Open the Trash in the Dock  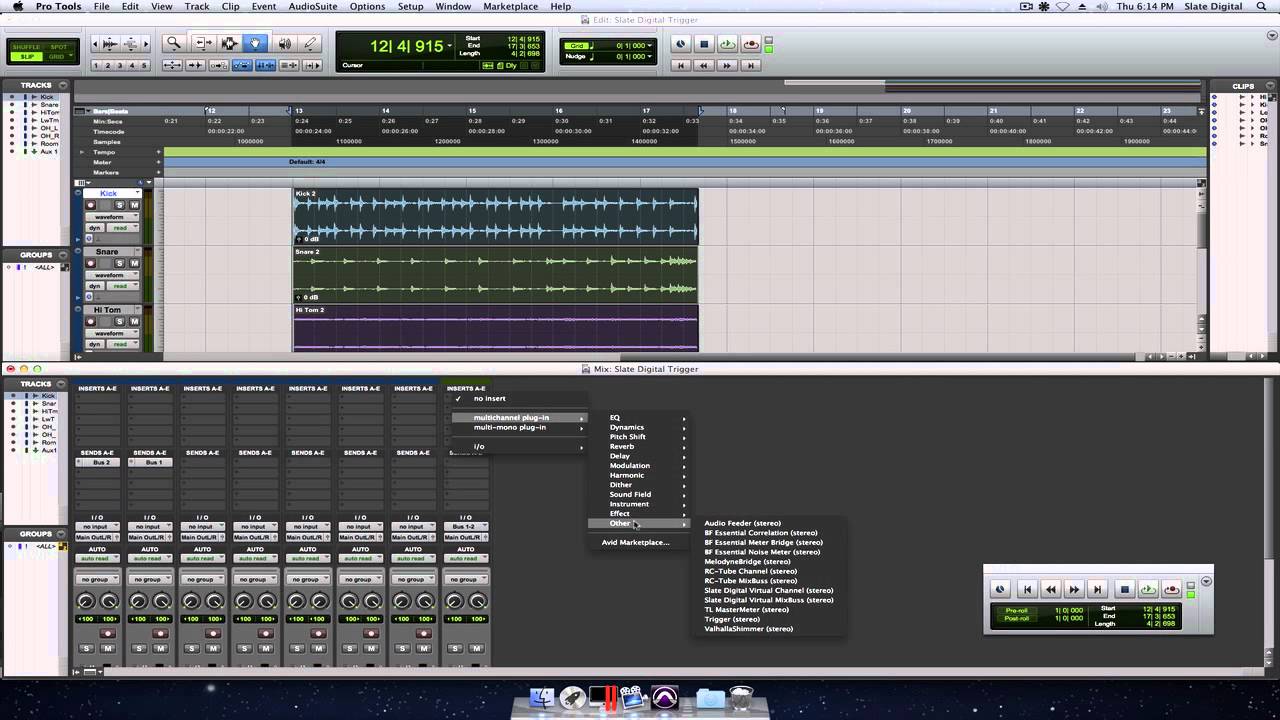point(741,698)
